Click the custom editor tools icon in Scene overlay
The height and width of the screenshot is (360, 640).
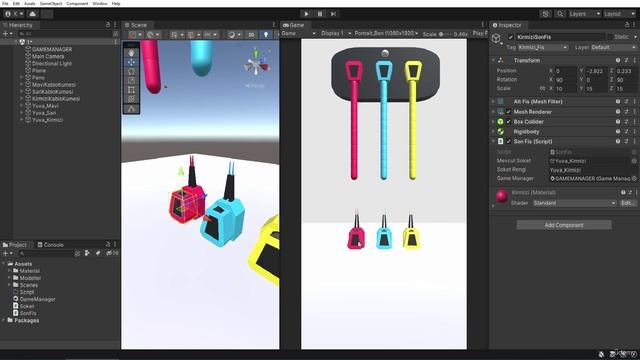(131, 109)
